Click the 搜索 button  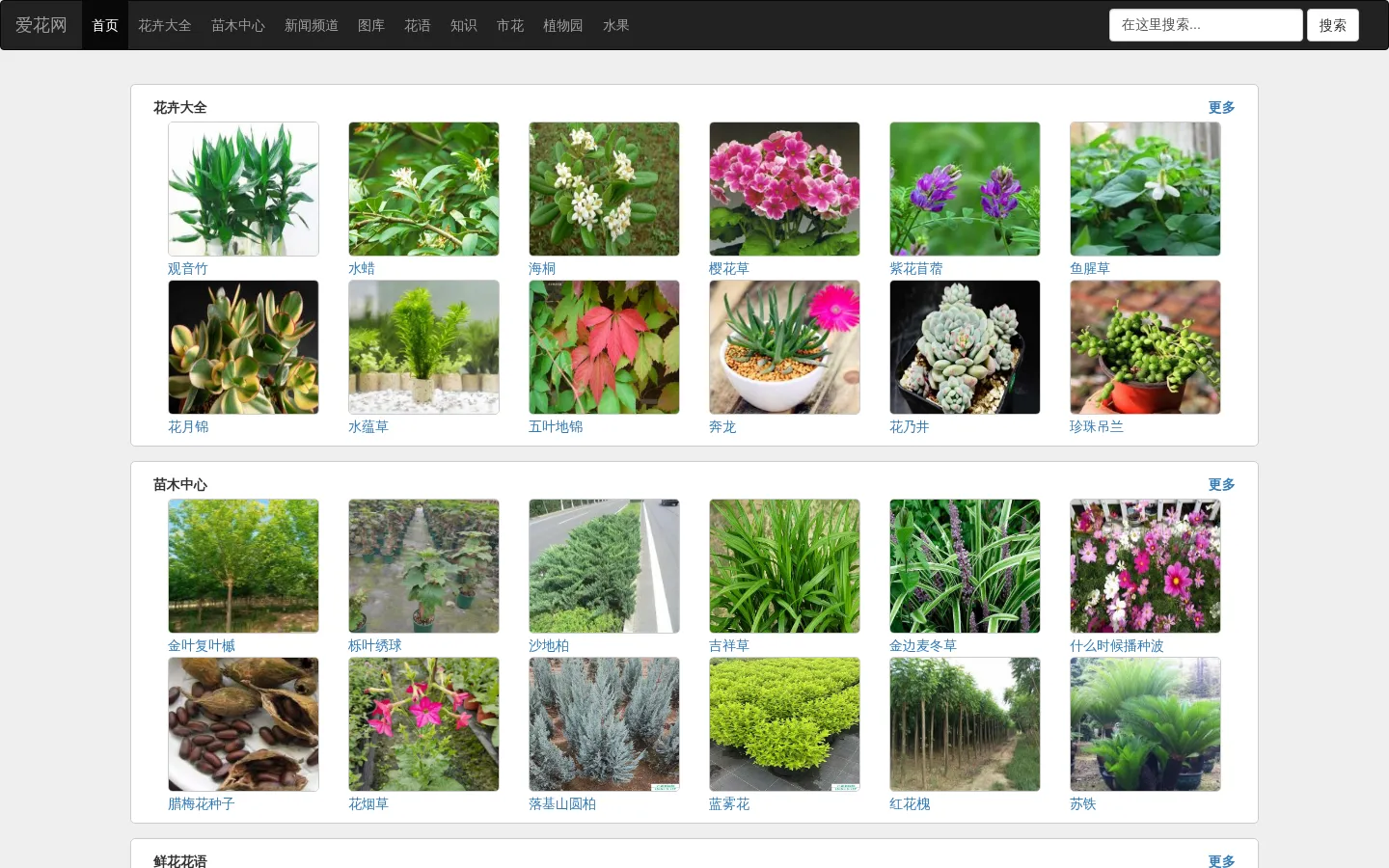[x=1333, y=25]
